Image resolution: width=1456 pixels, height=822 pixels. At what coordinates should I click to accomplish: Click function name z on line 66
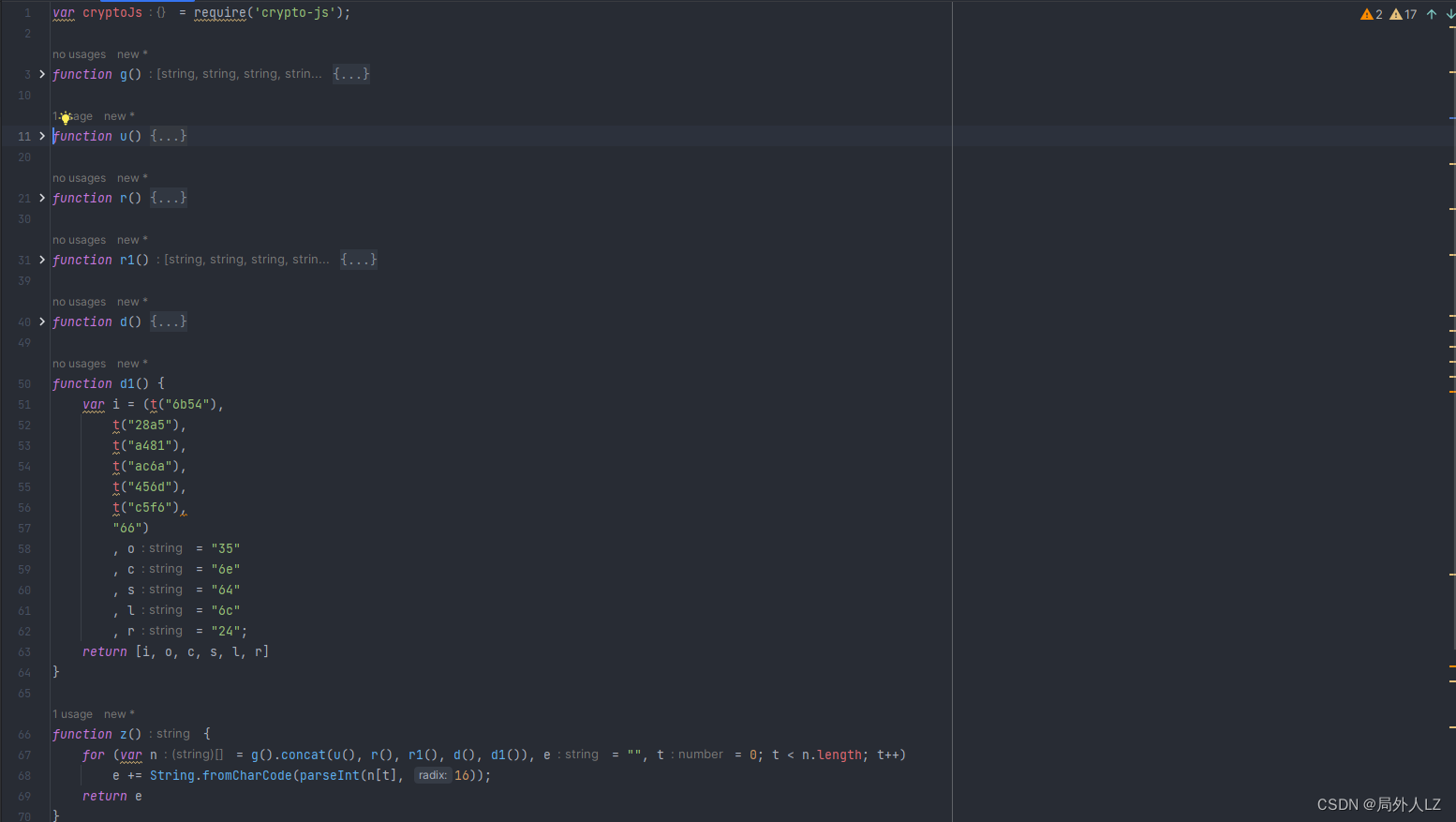[124, 734]
